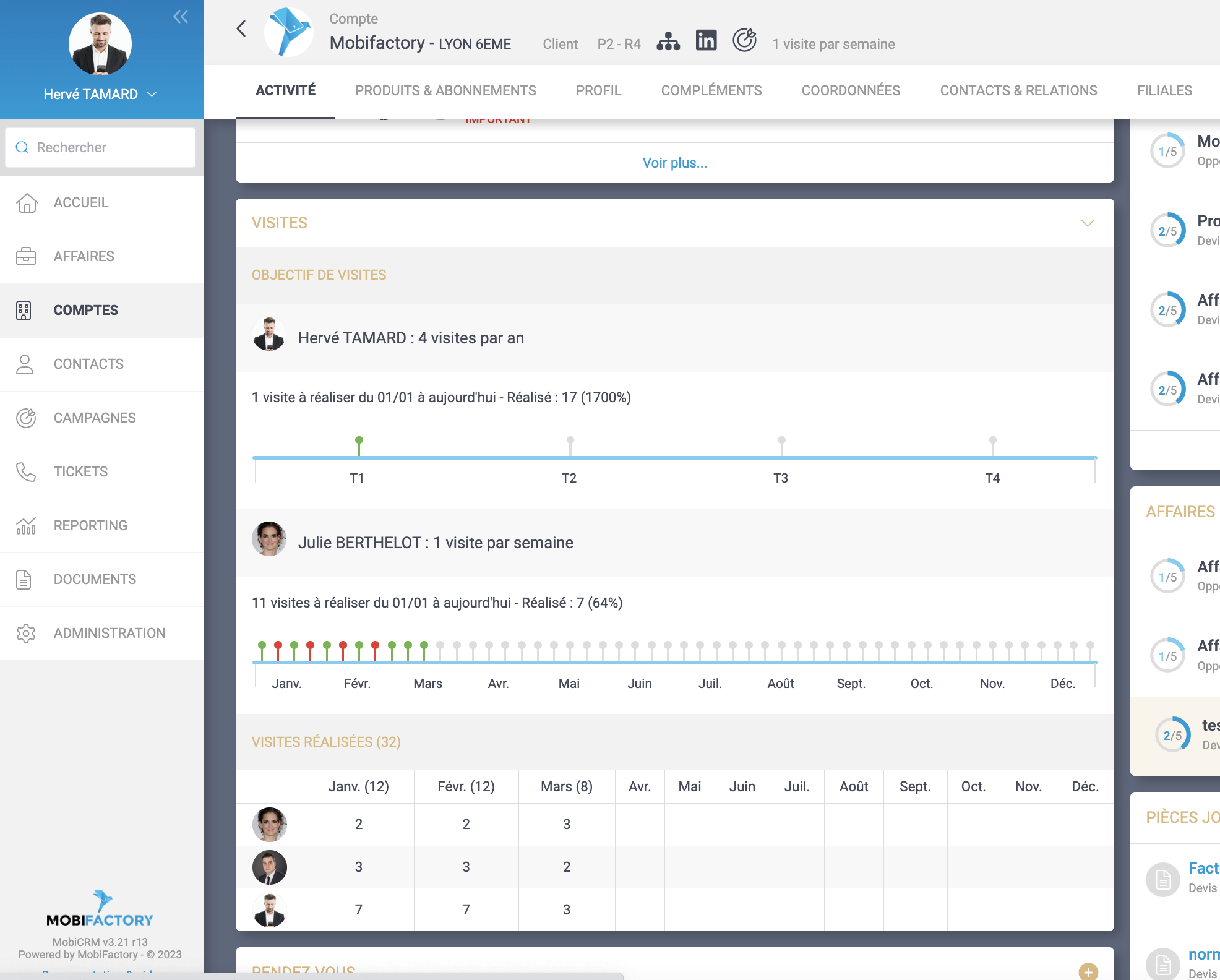Screen dimensions: 1220x980
Task: Collapse the VISITES section chevron
Action: pos(1088,223)
